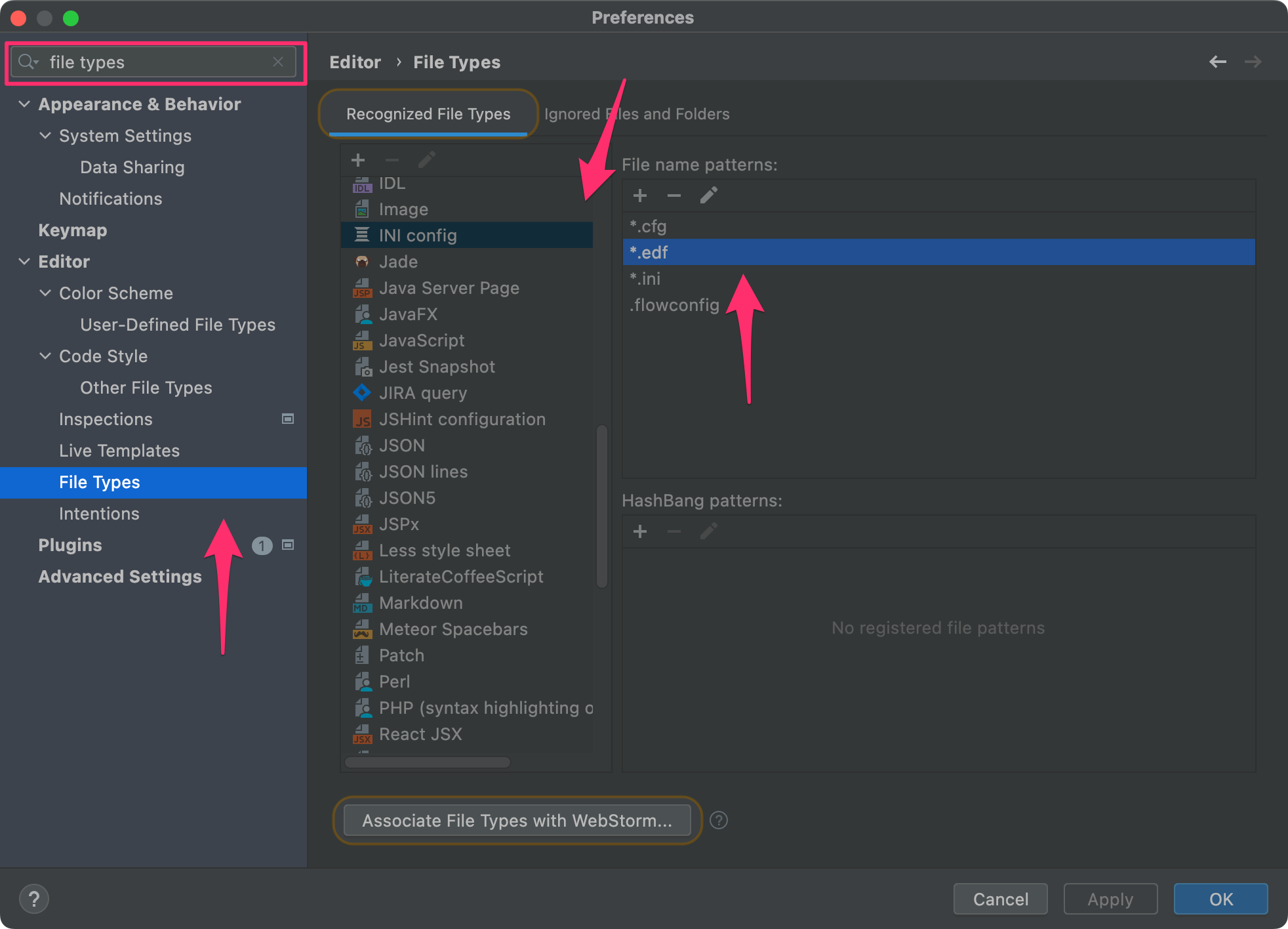Click question mark help button bottom-left
Viewport: 1288px width, 929px height.
click(x=34, y=899)
